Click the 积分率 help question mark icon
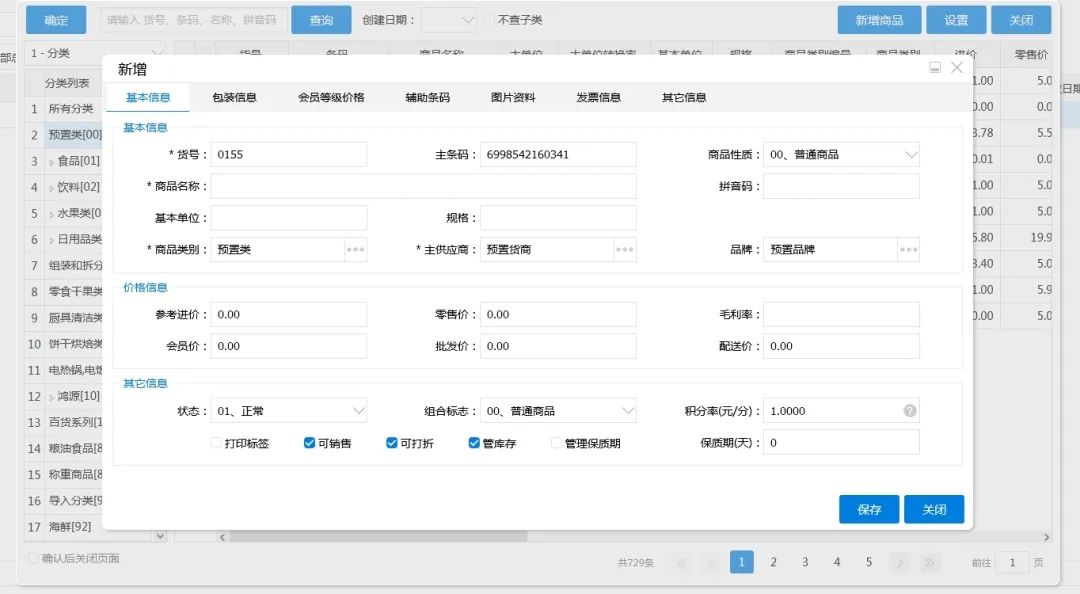This screenshot has height=594, width=1080. pos(909,411)
